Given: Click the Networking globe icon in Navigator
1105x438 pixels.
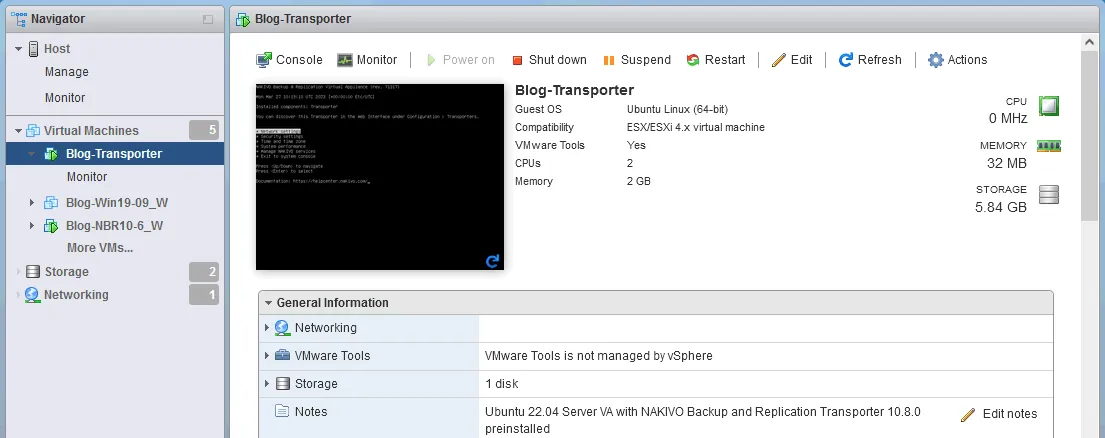Looking at the screenshot, I should [x=32, y=295].
